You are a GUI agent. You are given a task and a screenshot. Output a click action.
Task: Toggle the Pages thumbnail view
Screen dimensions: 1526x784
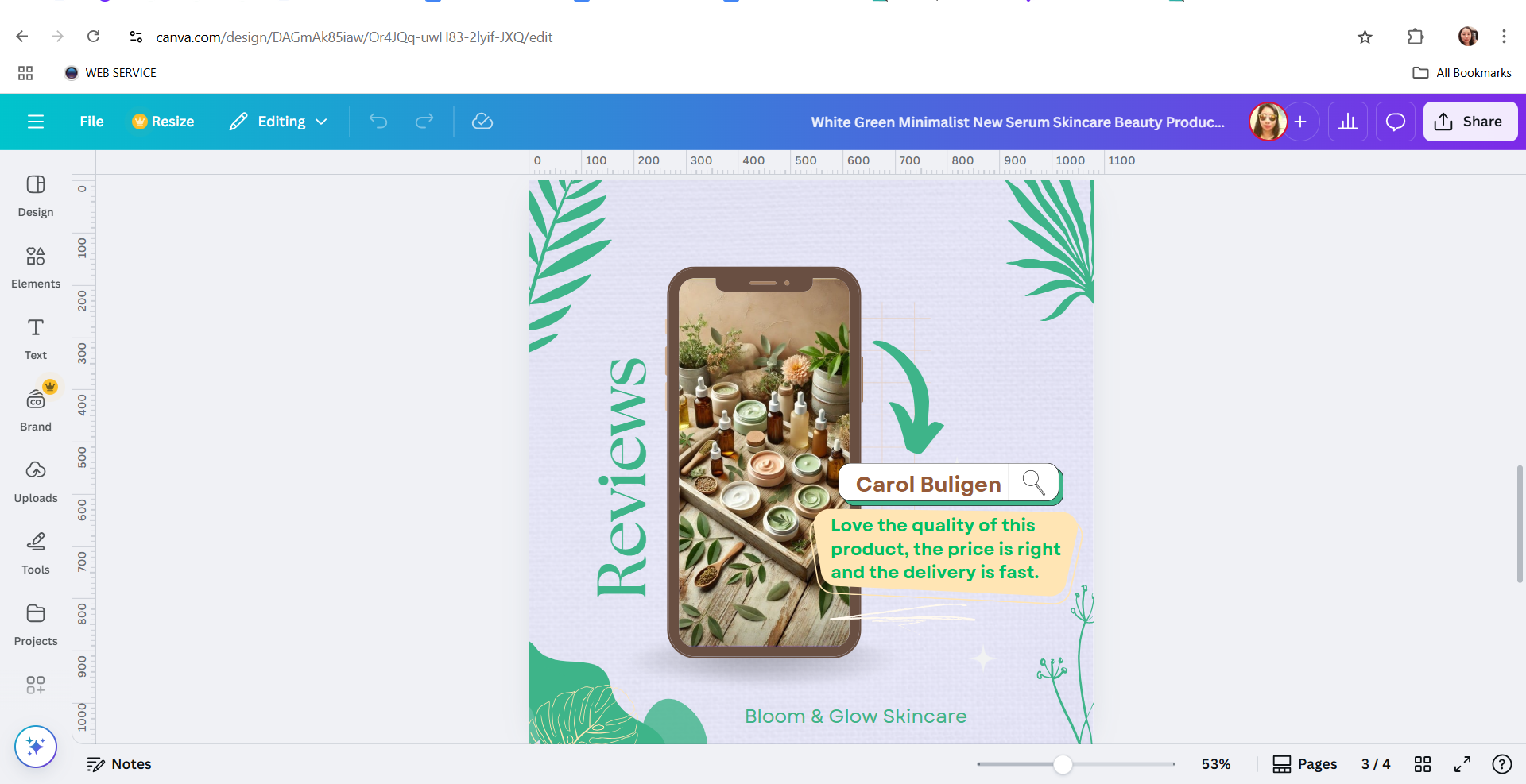pos(1305,764)
